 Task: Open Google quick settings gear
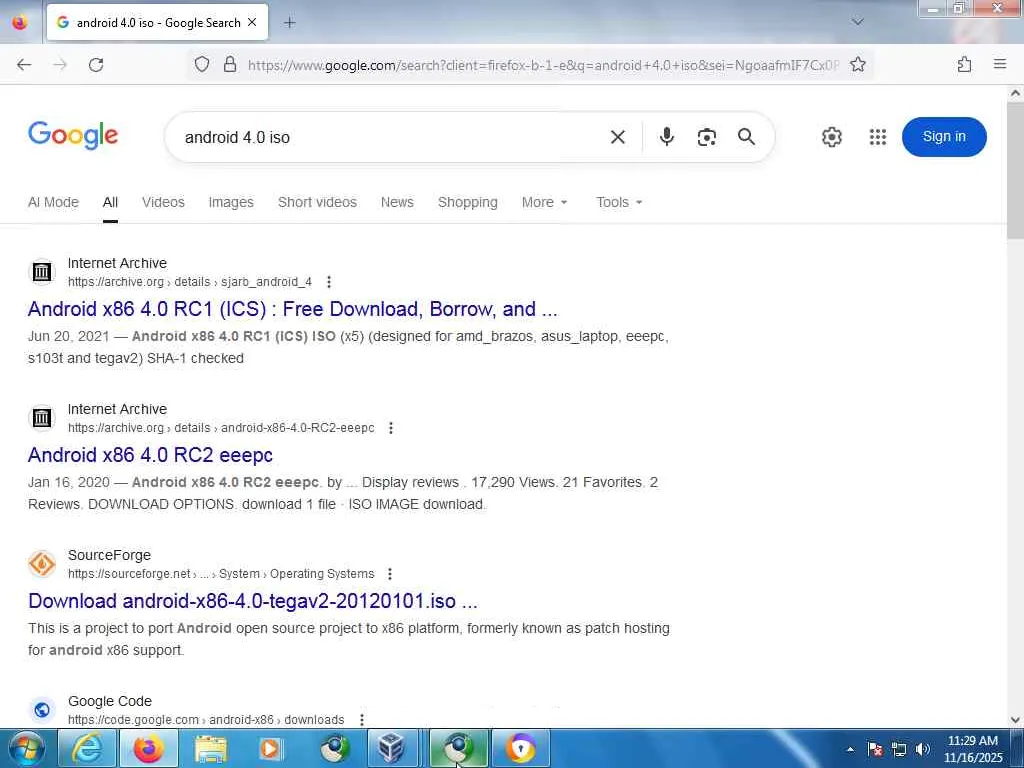point(831,137)
